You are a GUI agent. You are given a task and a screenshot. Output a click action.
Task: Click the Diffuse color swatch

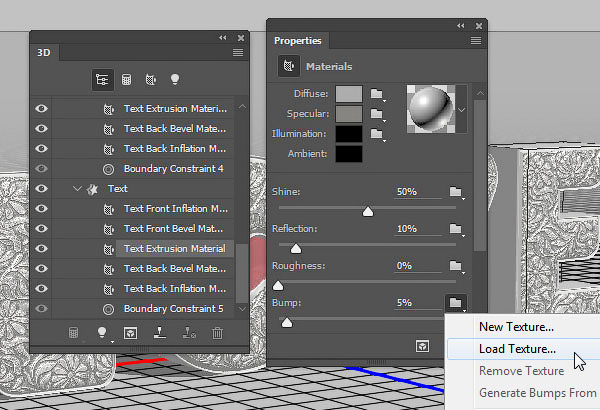pos(349,94)
